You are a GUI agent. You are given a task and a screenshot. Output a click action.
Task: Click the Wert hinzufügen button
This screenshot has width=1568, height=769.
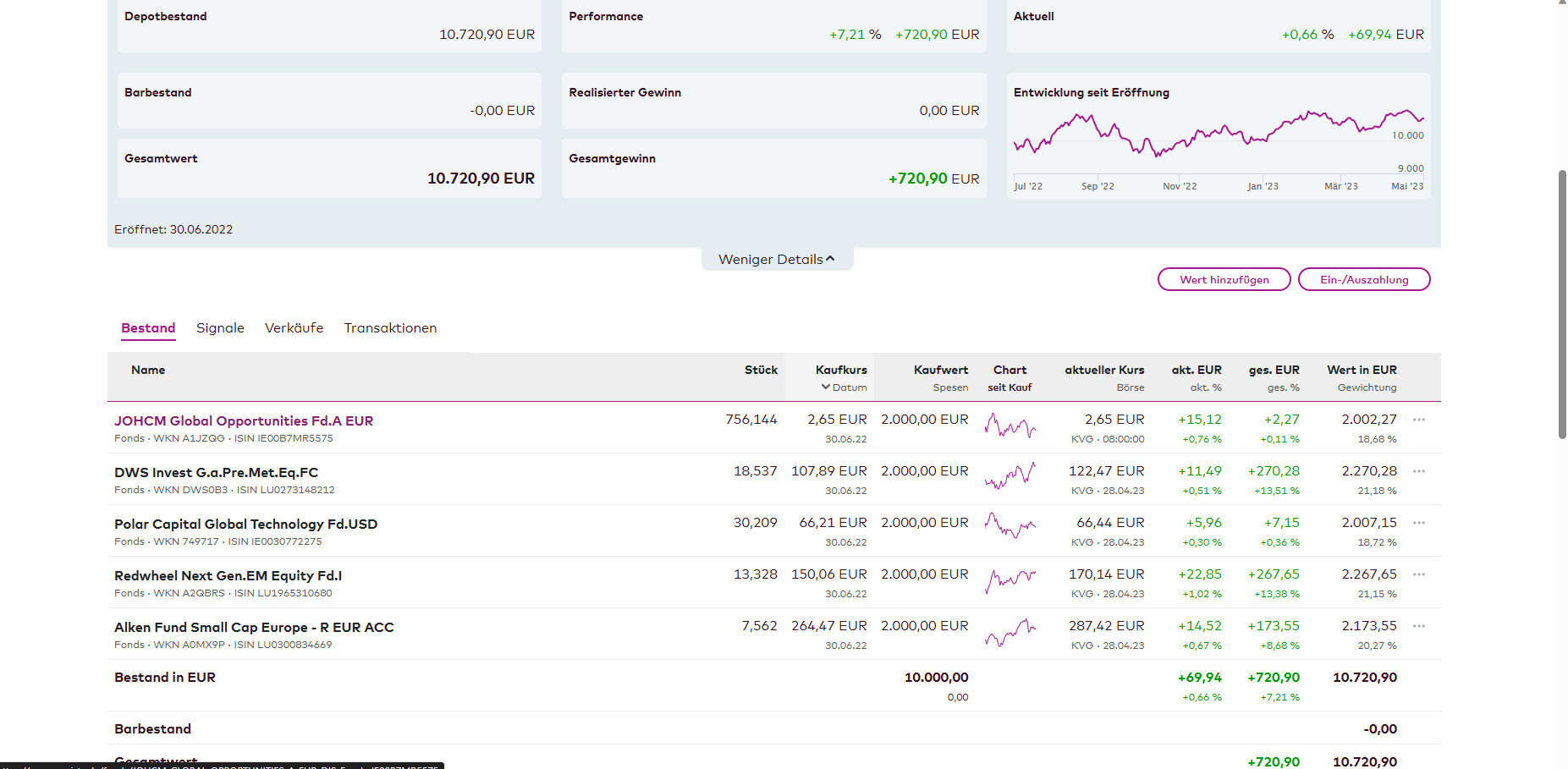coord(1224,279)
